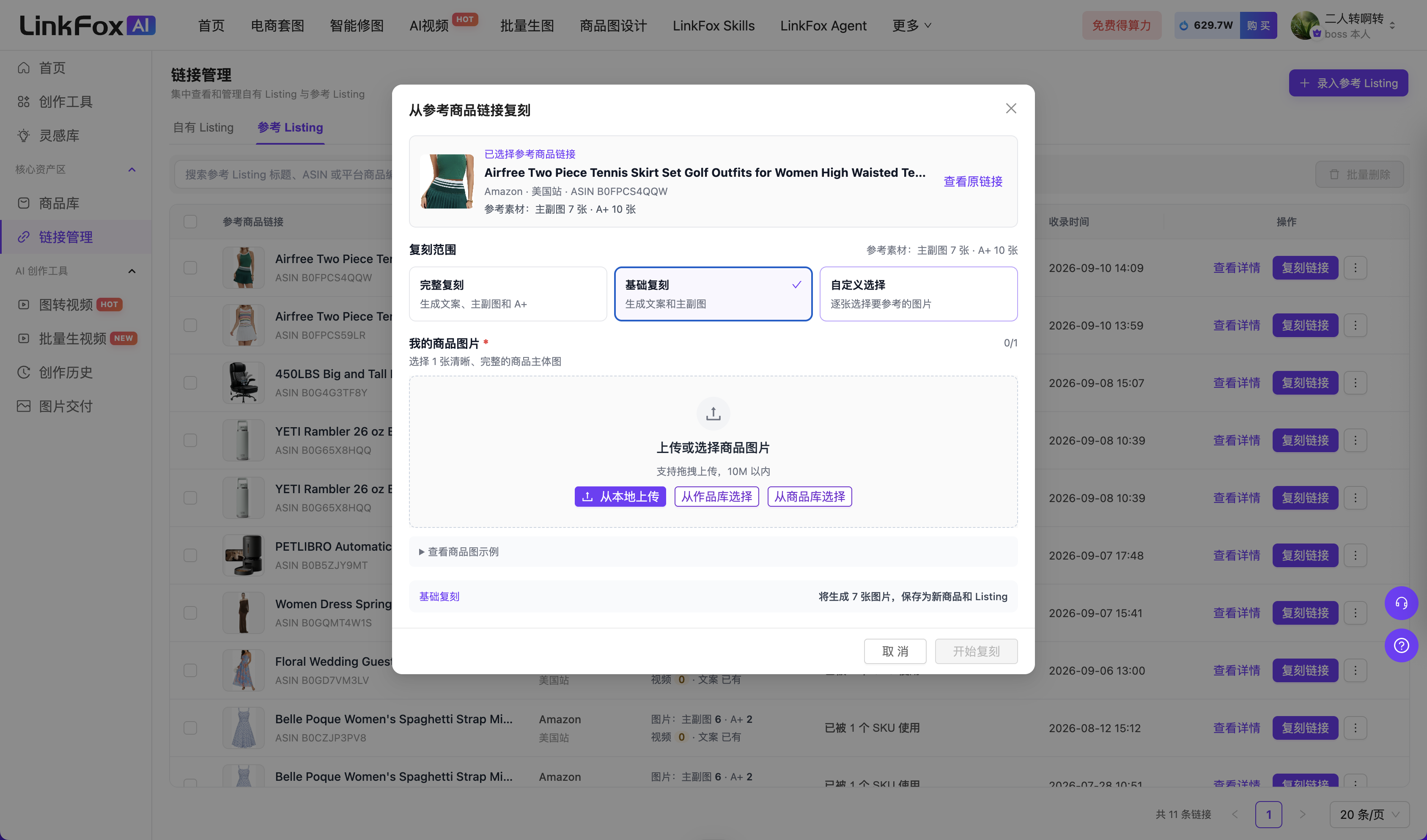Select 完整复刻 scope option
1427x840 pixels.
508,294
